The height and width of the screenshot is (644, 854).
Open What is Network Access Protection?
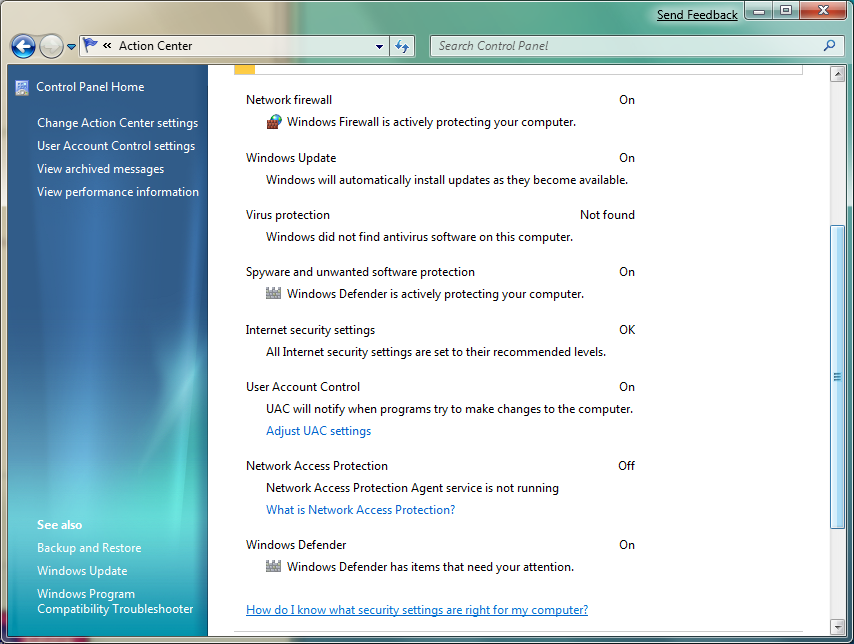click(x=360, y=509)
